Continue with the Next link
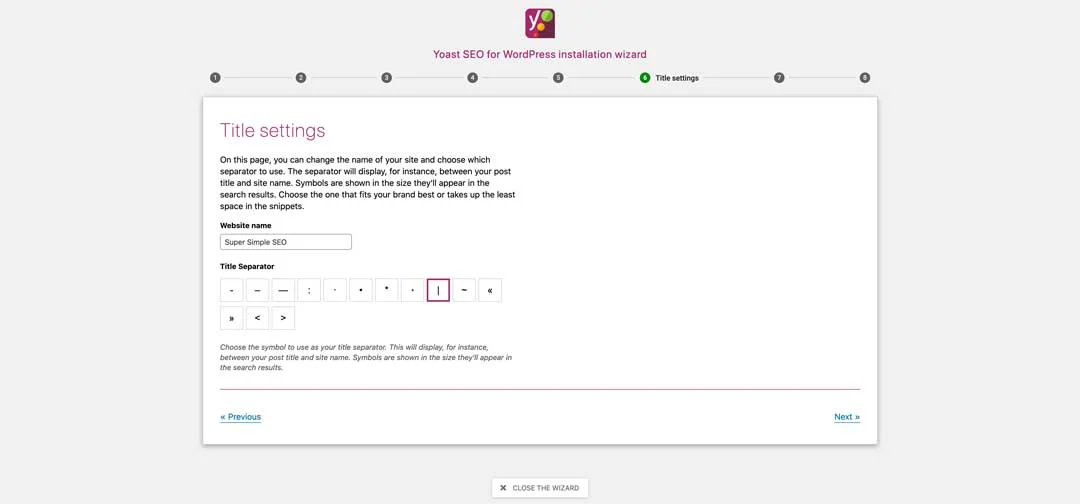 (847, 417)
